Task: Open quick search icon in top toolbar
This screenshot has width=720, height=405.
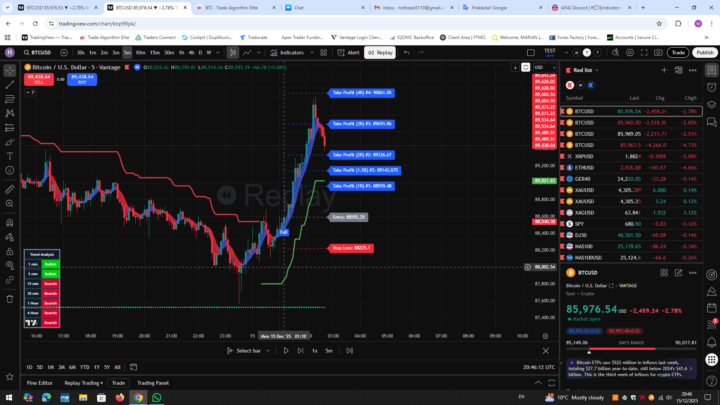Action: [x=615, y=53]
